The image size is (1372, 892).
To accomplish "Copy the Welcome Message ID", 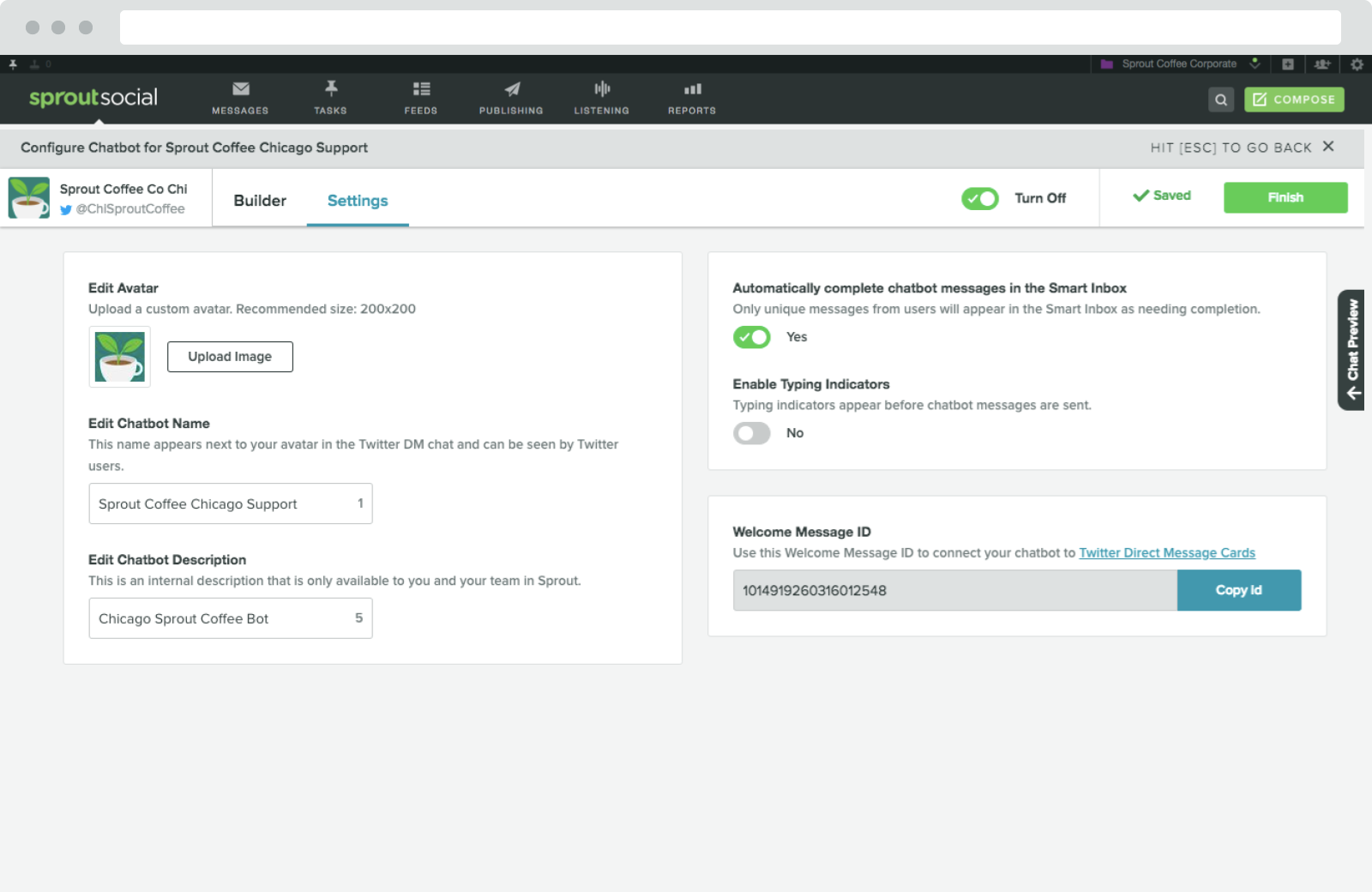I will click(x=1239, y=590).
